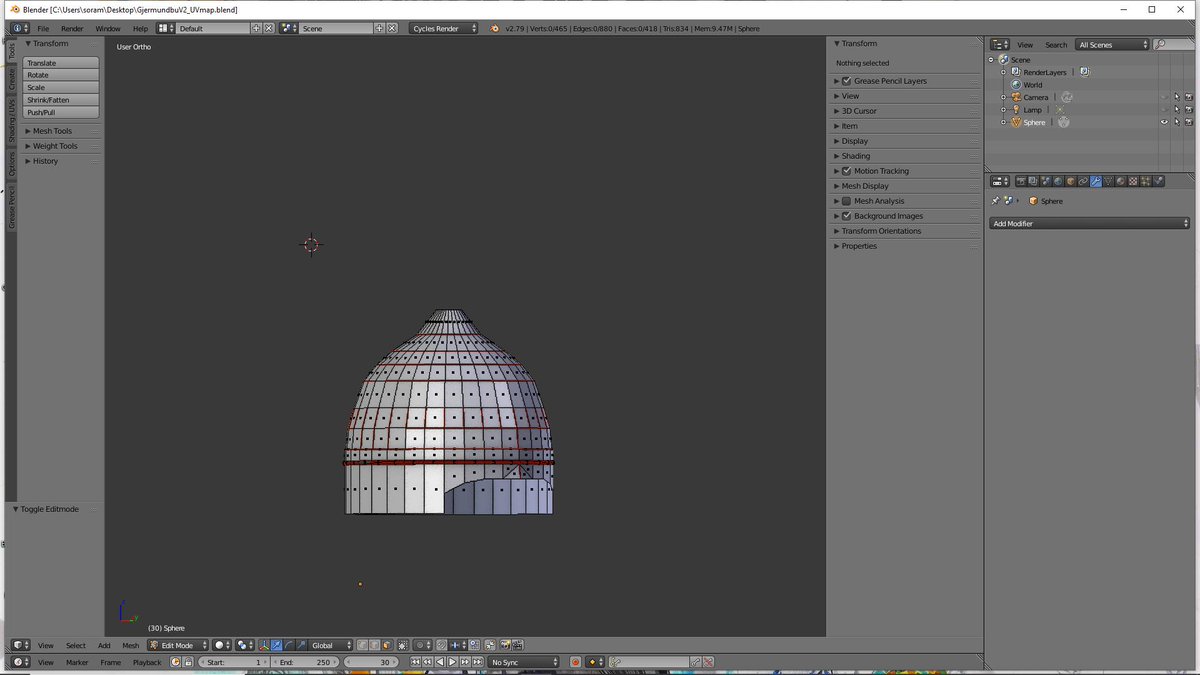Click the Camera object icon in outliner
Screen dimensions: 1200x675
point(1016,97)
